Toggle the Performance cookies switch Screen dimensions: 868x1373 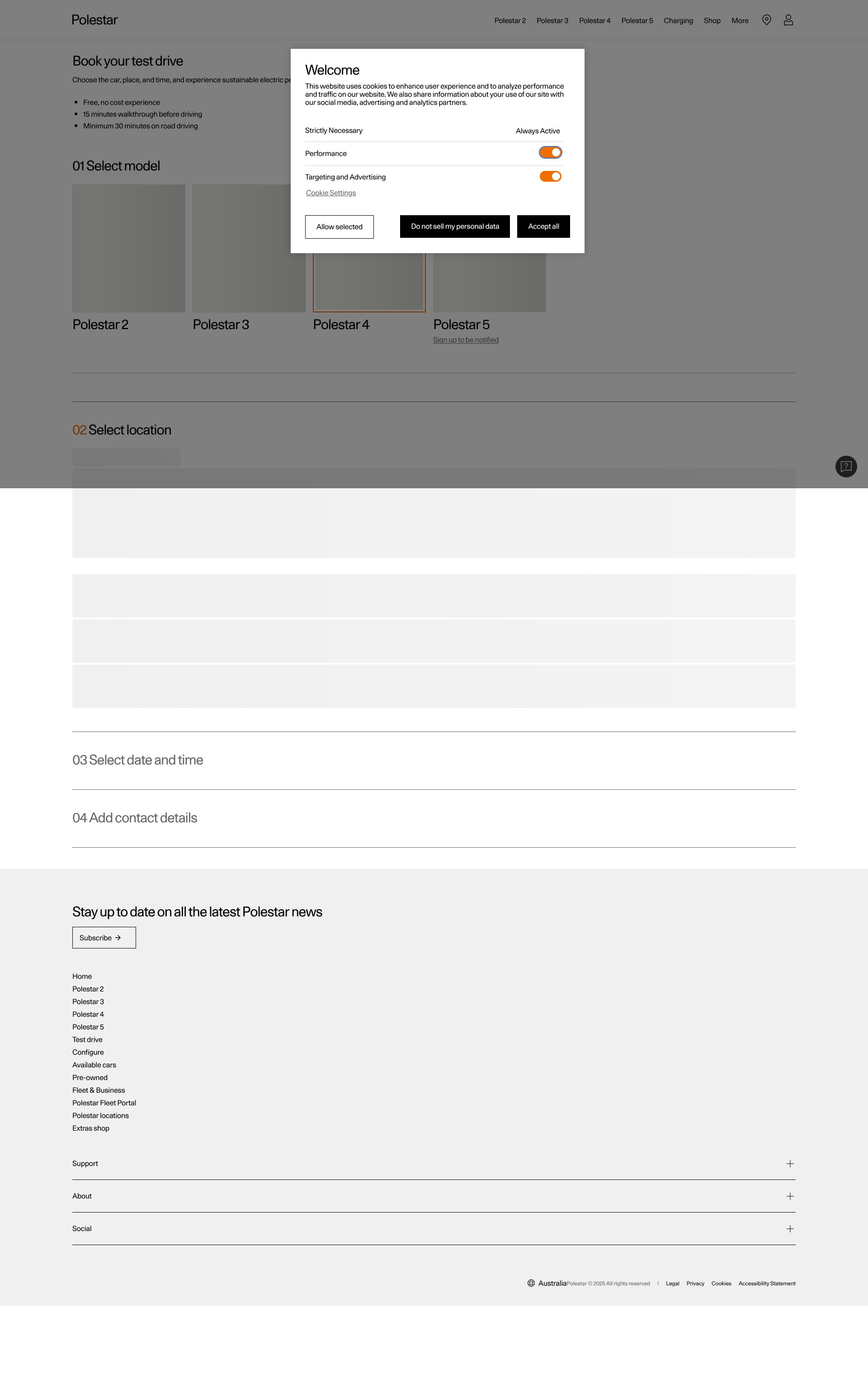pos(550,152)
